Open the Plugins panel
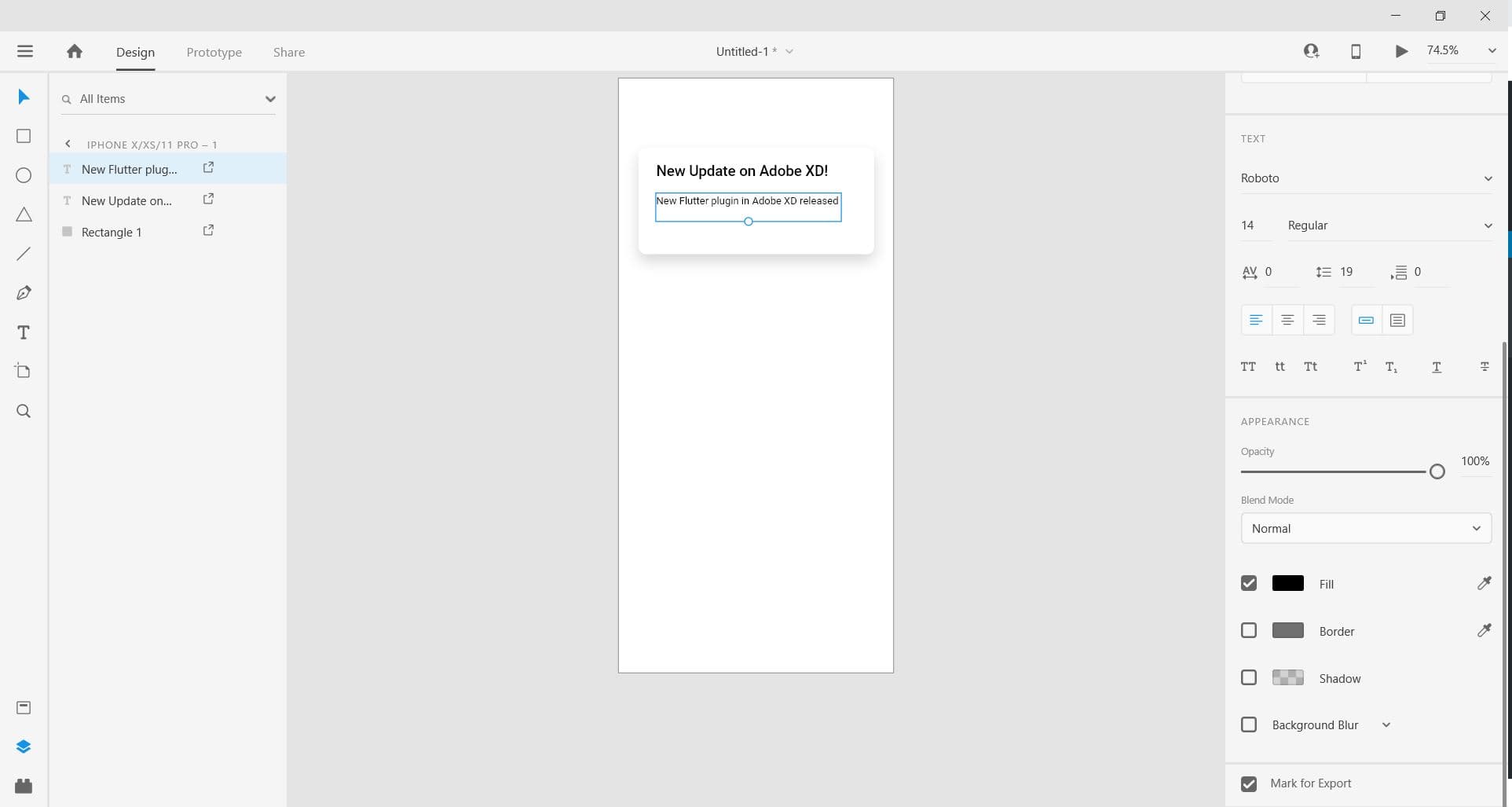This screenshot has width=1512, height=807. [23, 786]
